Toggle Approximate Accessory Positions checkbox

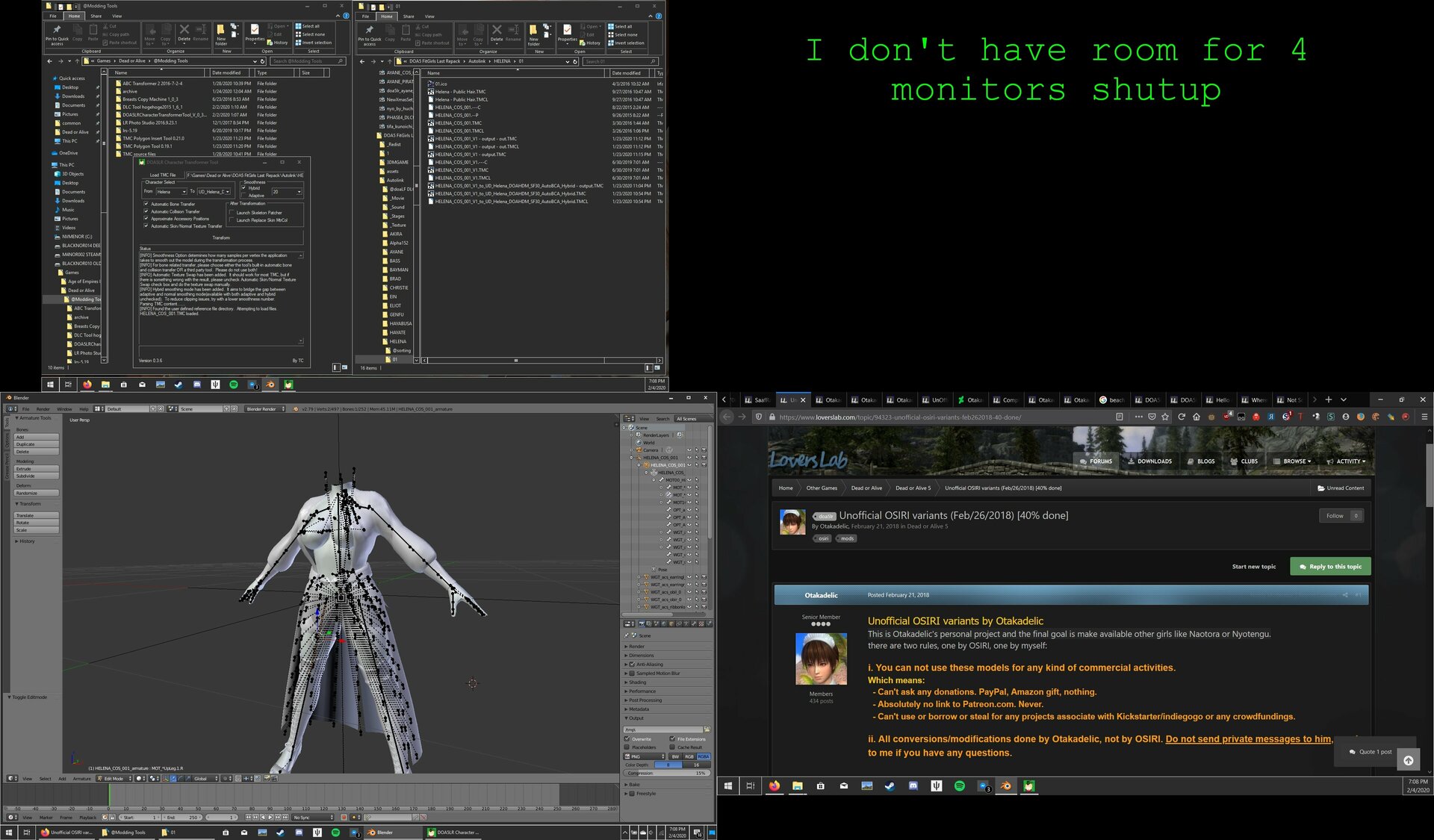point(146,219)
